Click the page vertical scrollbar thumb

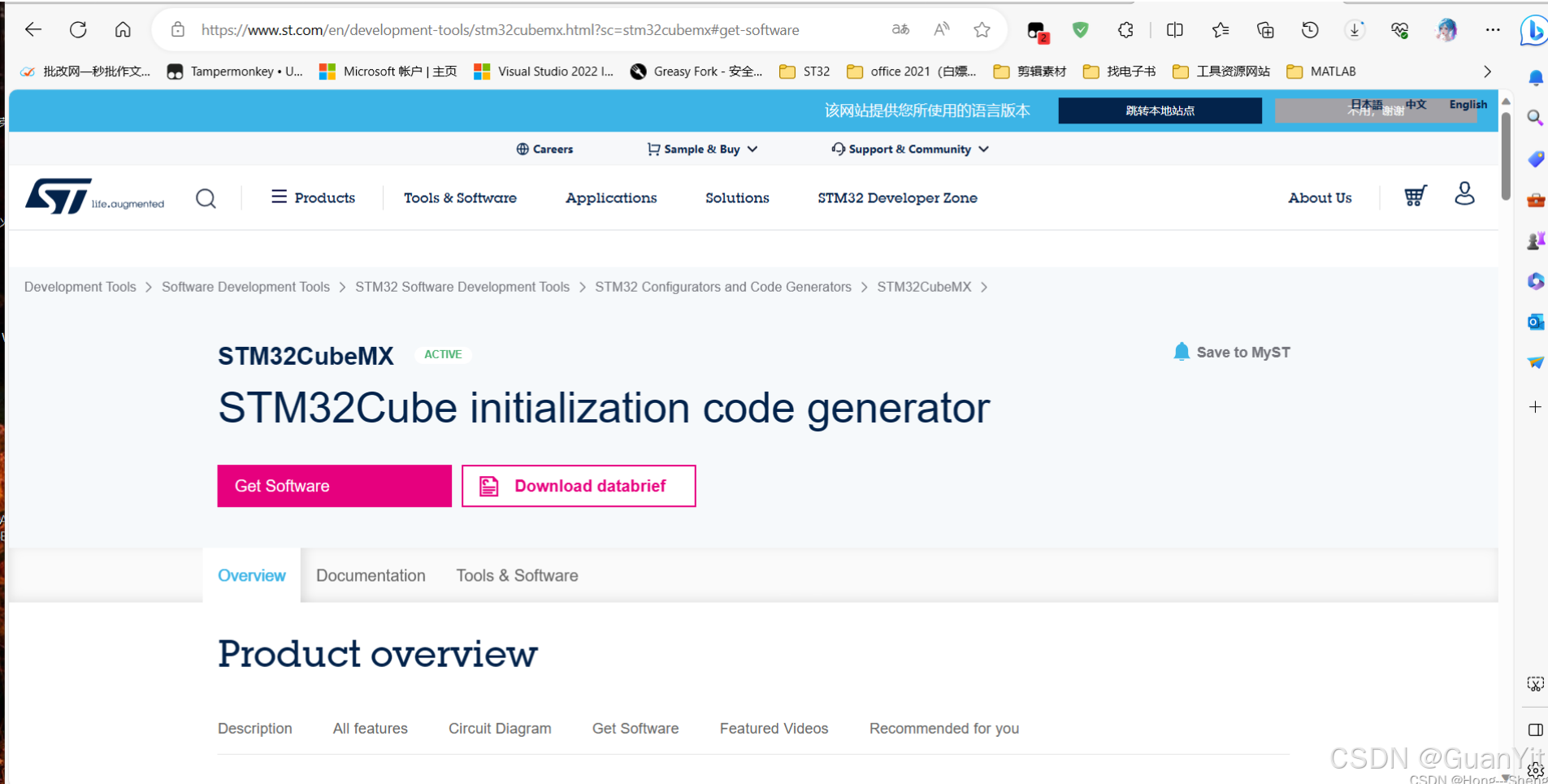[x=1505, y=156]
